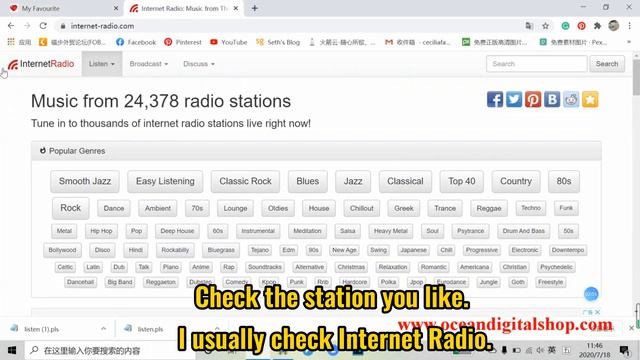Select the Rock genre
The width and height of the screenshot is (640, 360).
point(71,208)
